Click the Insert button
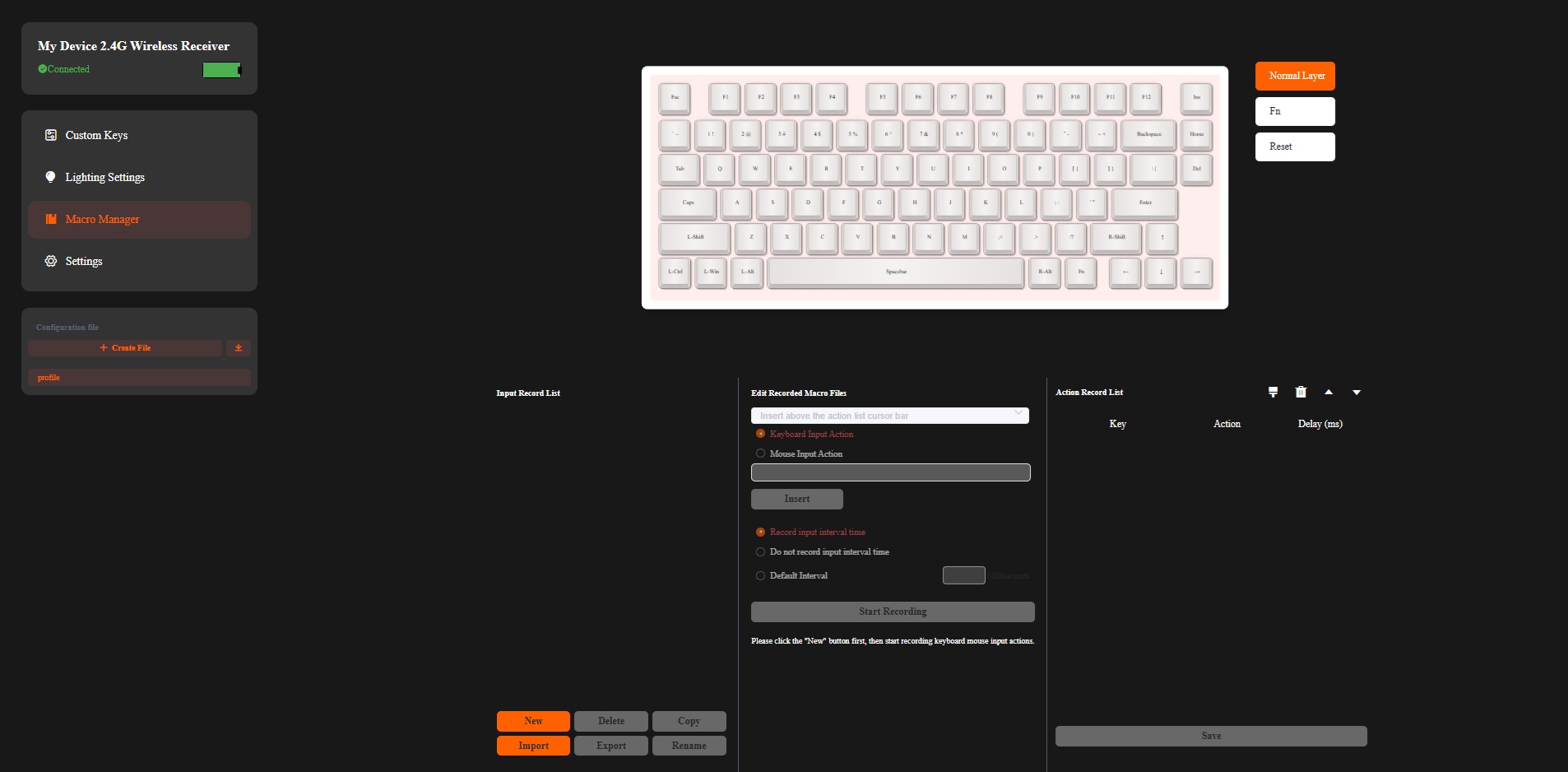The width and height of the screenshot is (1568, 772). tap(797, 499)
